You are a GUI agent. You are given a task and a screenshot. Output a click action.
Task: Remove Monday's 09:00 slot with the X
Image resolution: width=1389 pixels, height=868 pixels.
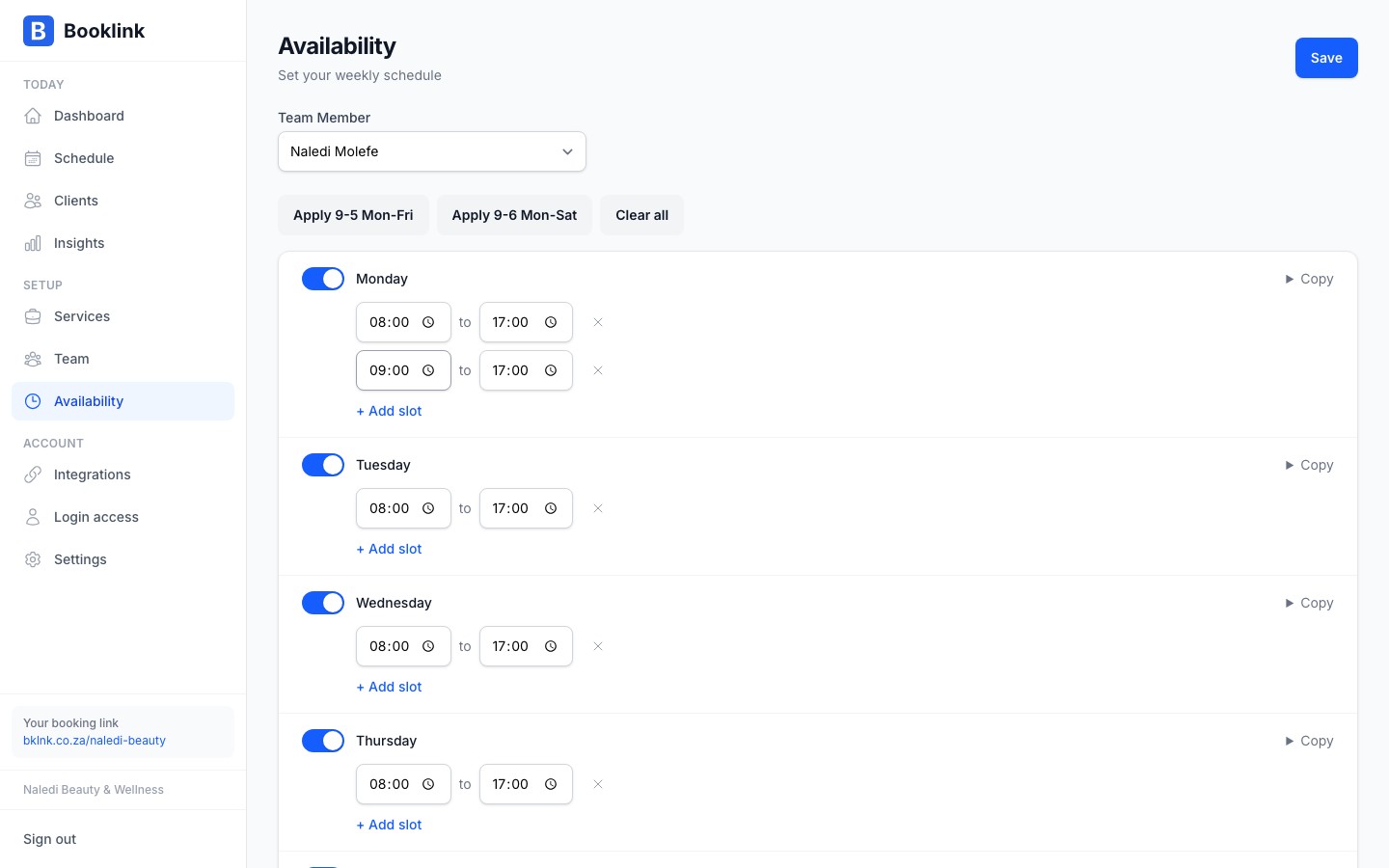click(598, 370)
